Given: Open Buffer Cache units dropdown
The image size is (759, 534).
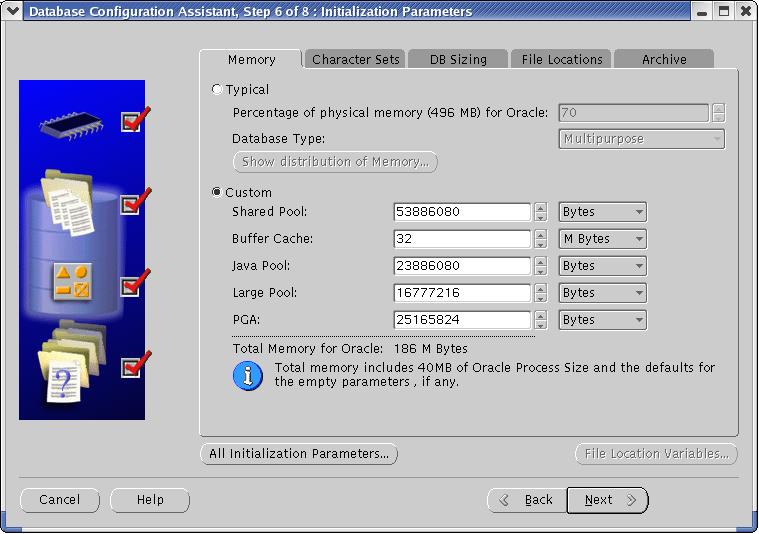Looking at the screenshot, I should (x=602, y=239).
